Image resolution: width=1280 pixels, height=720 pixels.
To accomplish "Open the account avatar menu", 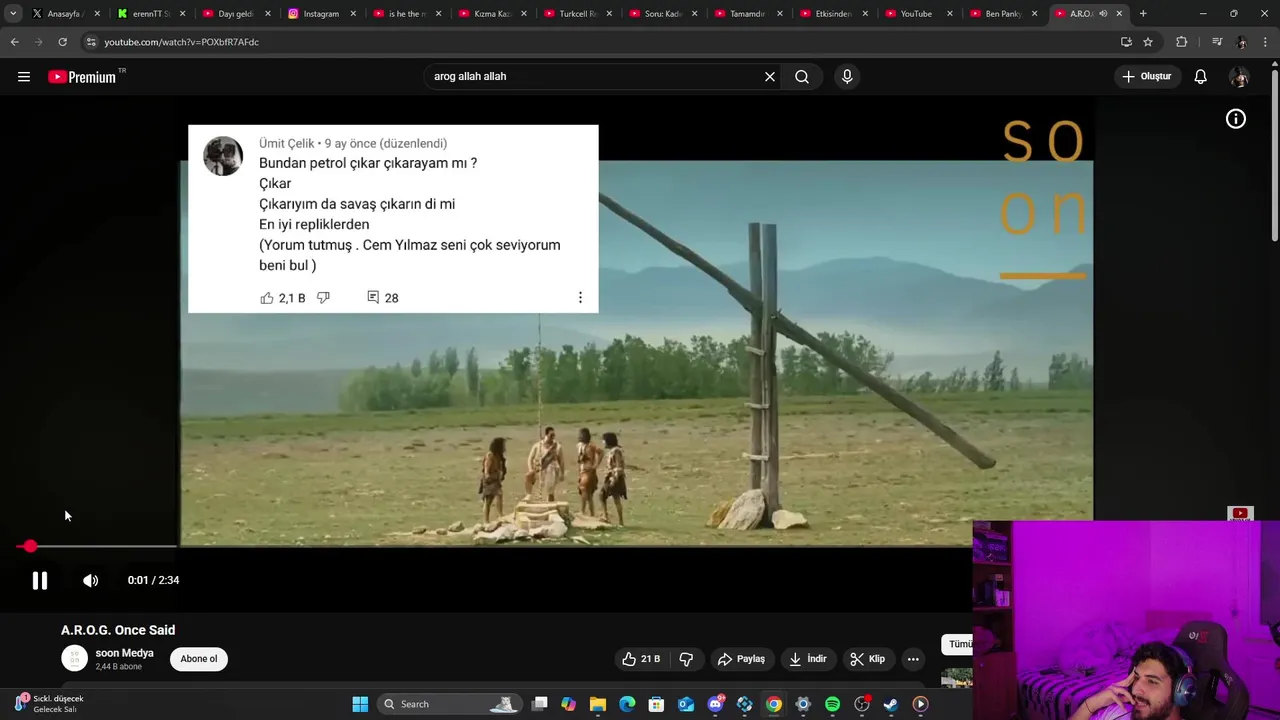I will pos(1239,76).
